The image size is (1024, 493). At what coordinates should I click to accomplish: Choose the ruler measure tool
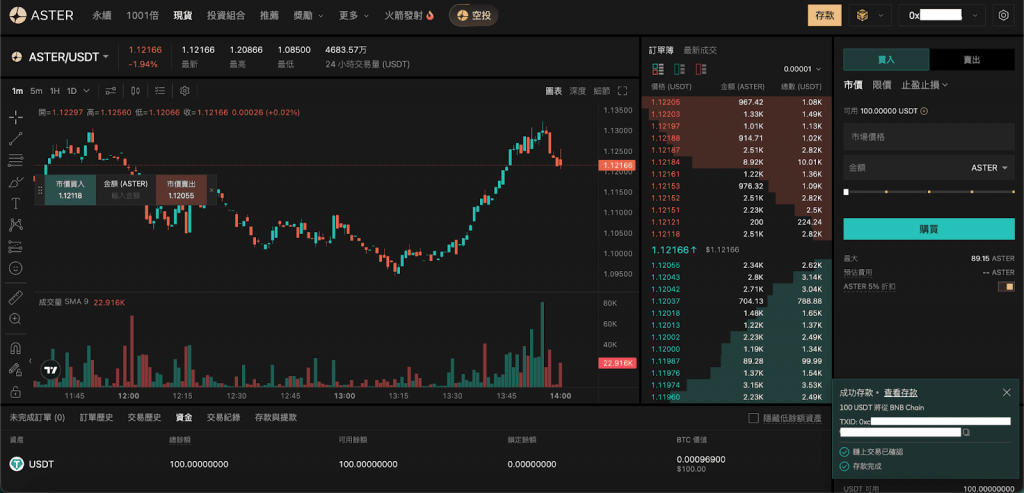[15, 298]
